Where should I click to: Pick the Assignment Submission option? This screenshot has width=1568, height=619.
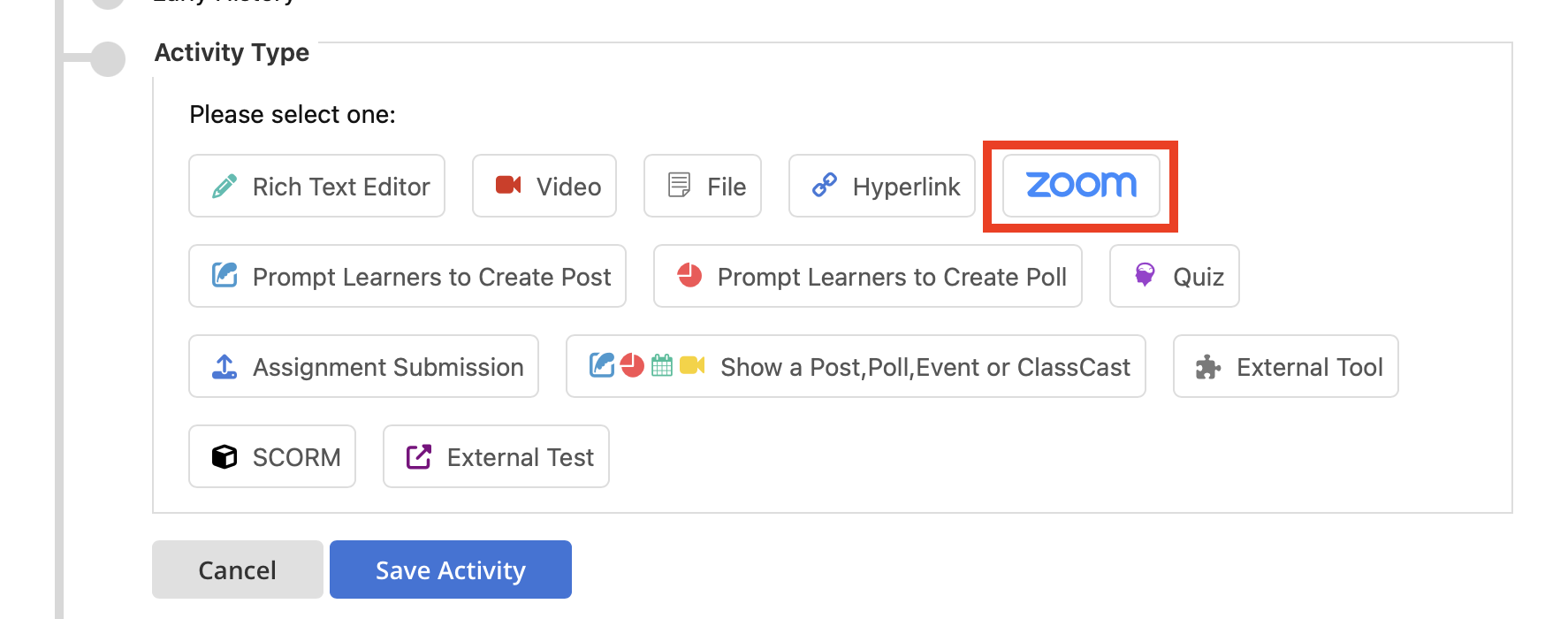(363, 366)
